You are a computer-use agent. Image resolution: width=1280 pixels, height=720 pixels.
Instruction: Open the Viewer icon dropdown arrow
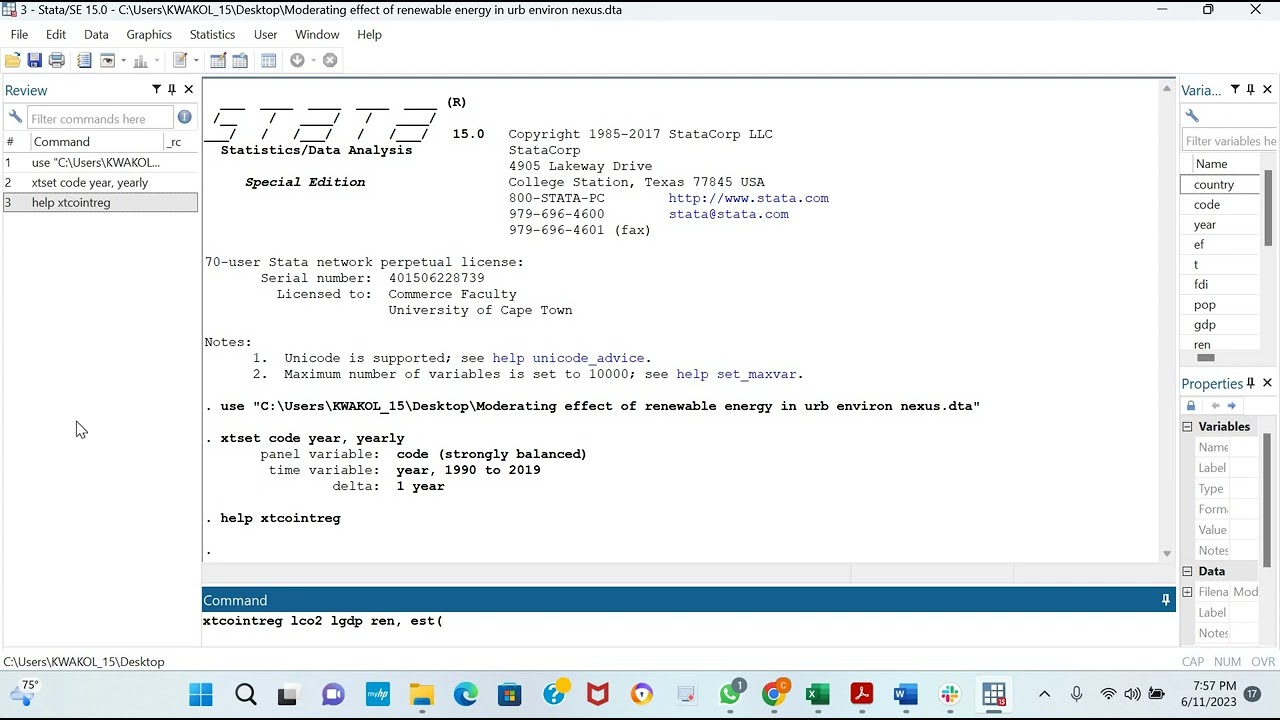coord(123,61)
